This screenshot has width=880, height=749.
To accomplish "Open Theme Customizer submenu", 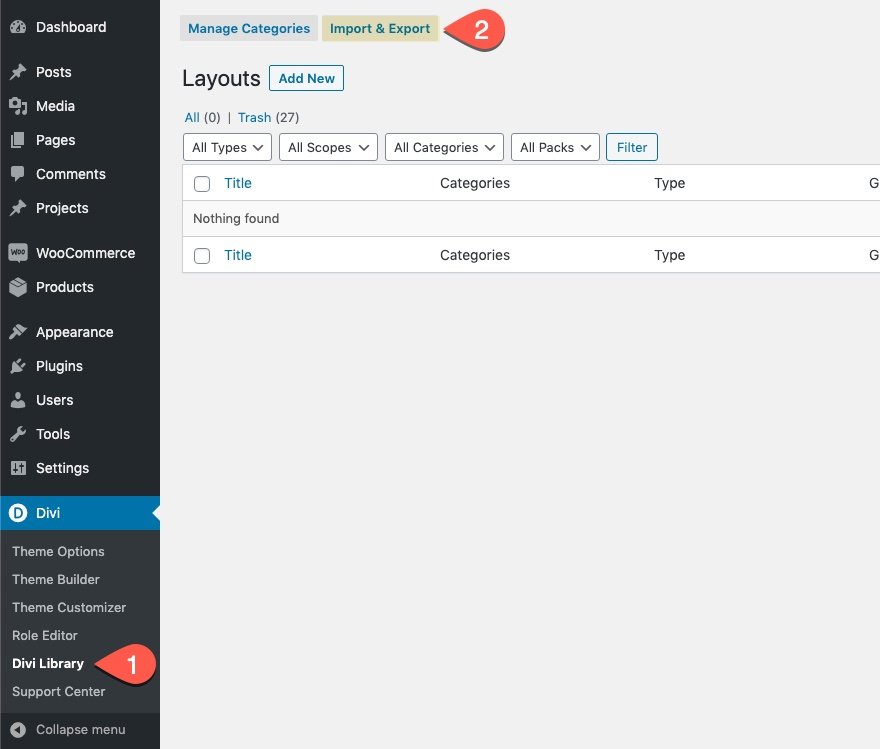I will [69, 608].
